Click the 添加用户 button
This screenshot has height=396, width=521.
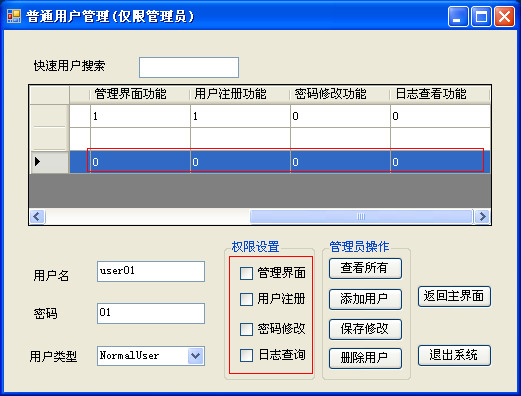tap(365, 299)
